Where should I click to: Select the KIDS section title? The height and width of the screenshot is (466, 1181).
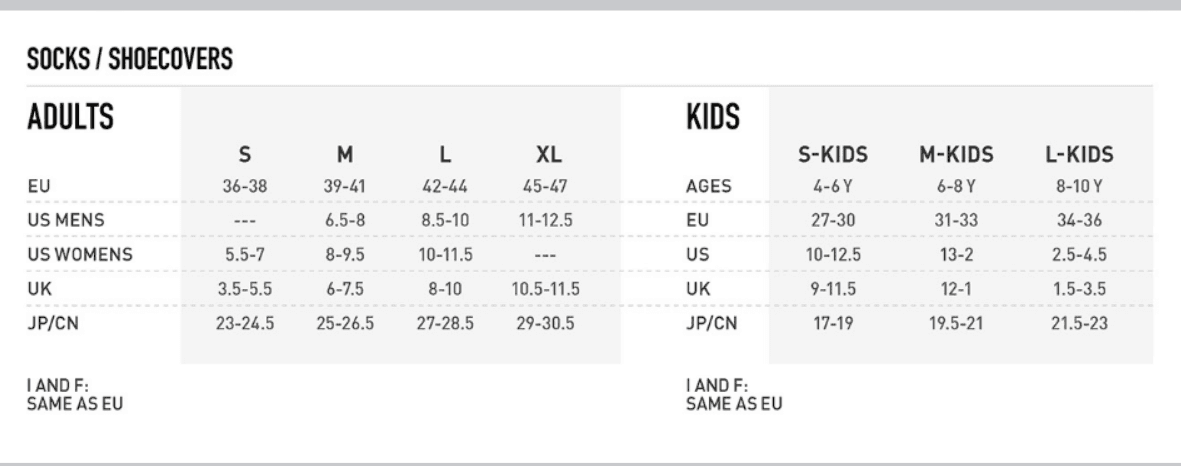[713, 117]
